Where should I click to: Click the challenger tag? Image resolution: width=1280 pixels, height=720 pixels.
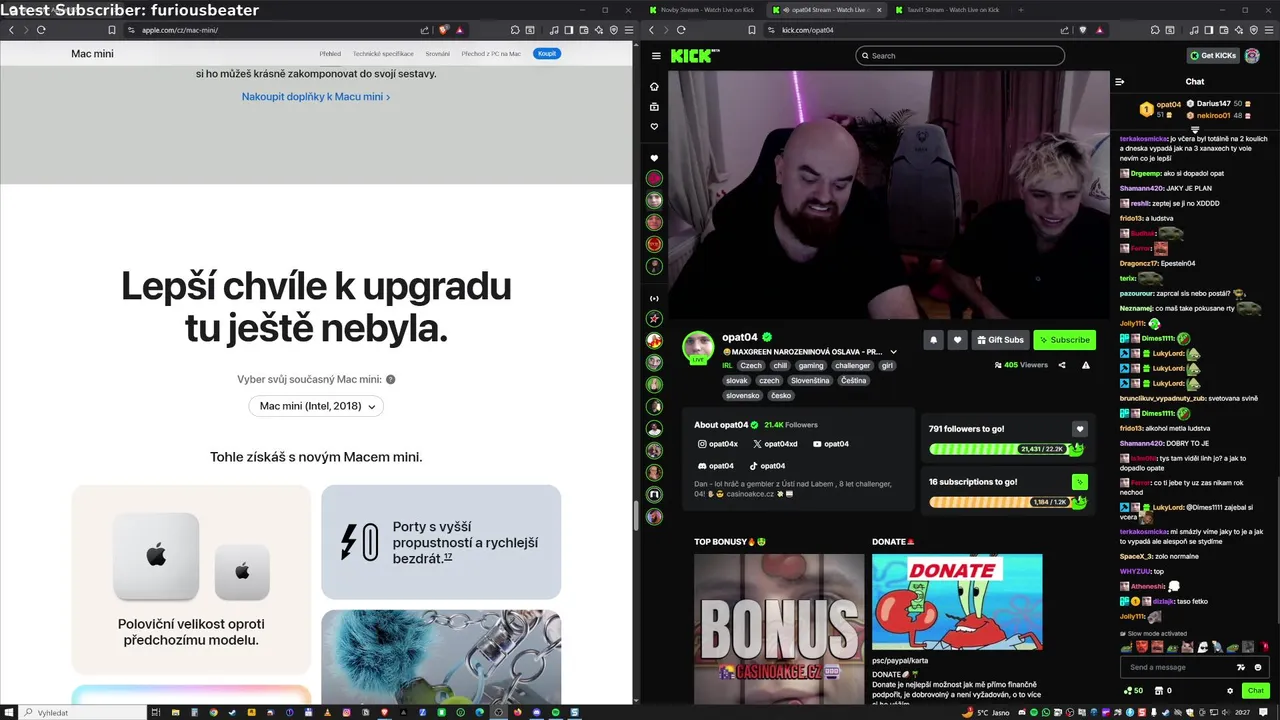pyautogui.click(x=853, y=366)
